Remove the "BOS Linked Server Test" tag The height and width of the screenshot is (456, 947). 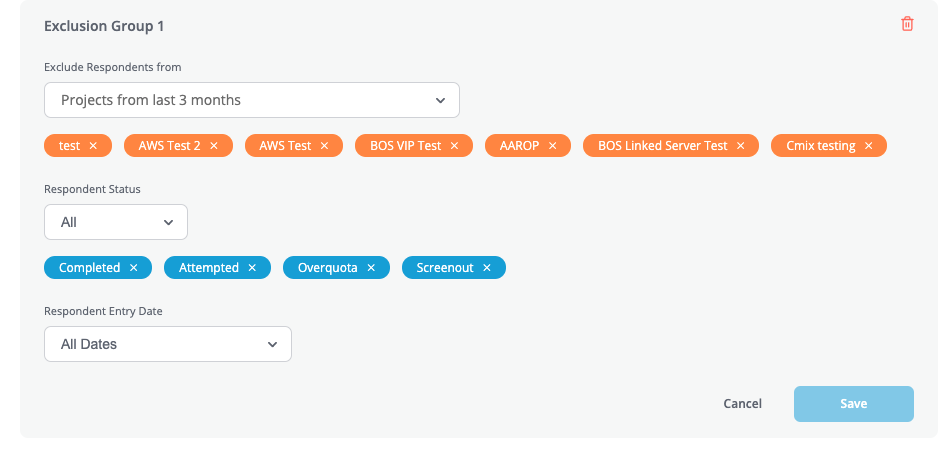[x=740, y=146]
